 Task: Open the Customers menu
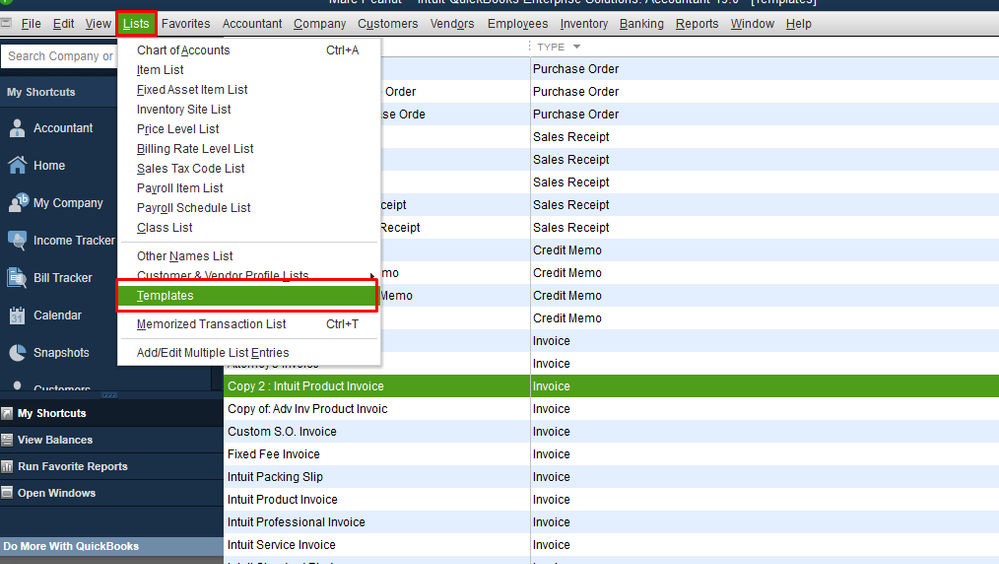pyautogui.click(x=387, y=24)
